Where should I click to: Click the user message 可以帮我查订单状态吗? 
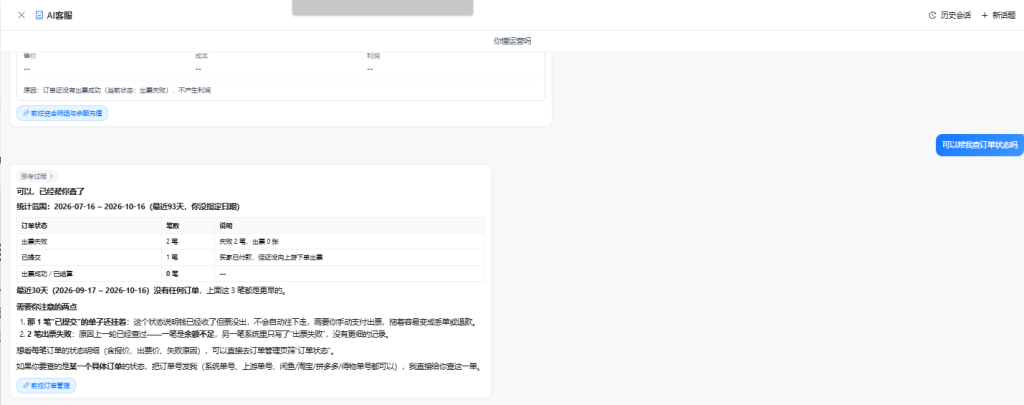tap(980, 144)
